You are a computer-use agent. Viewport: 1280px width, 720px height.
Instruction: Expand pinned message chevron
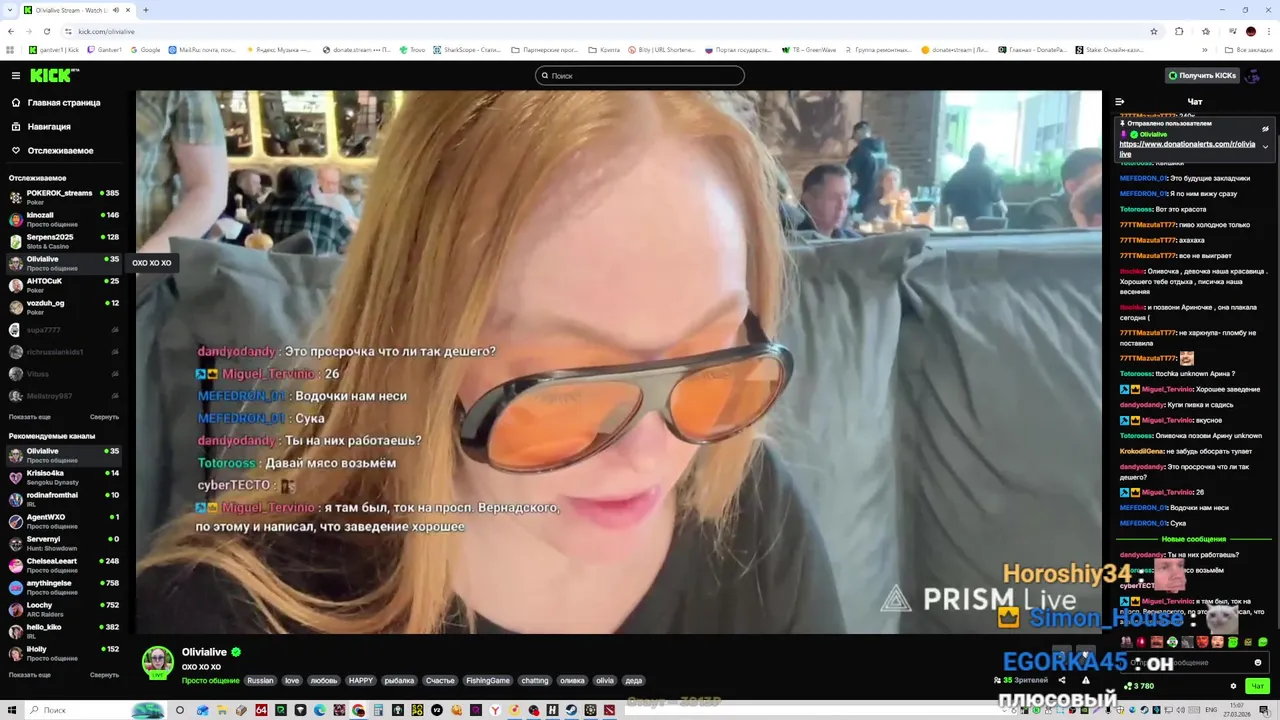tap(1265, 147)
